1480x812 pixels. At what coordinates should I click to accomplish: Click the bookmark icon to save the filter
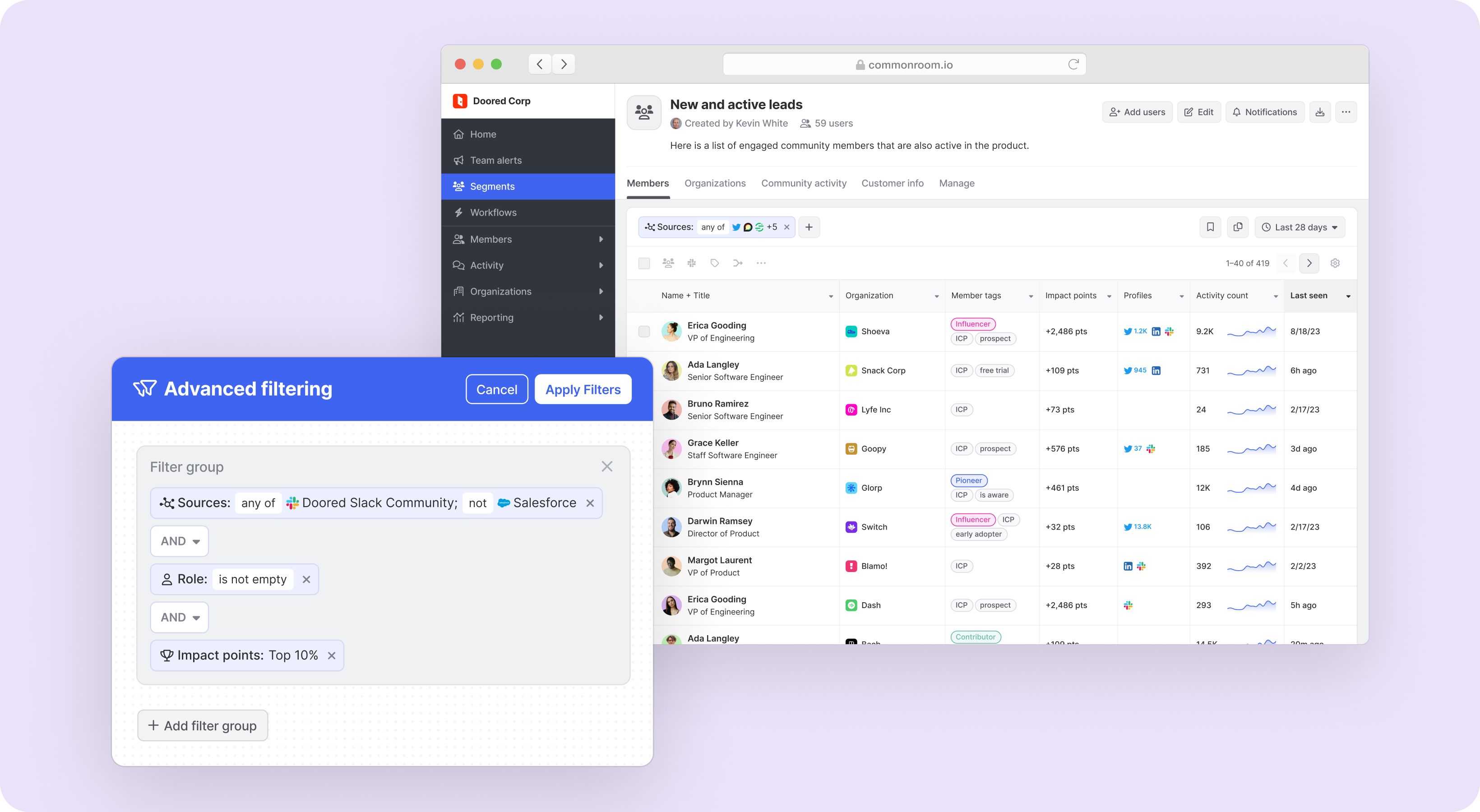point(1210,227)
